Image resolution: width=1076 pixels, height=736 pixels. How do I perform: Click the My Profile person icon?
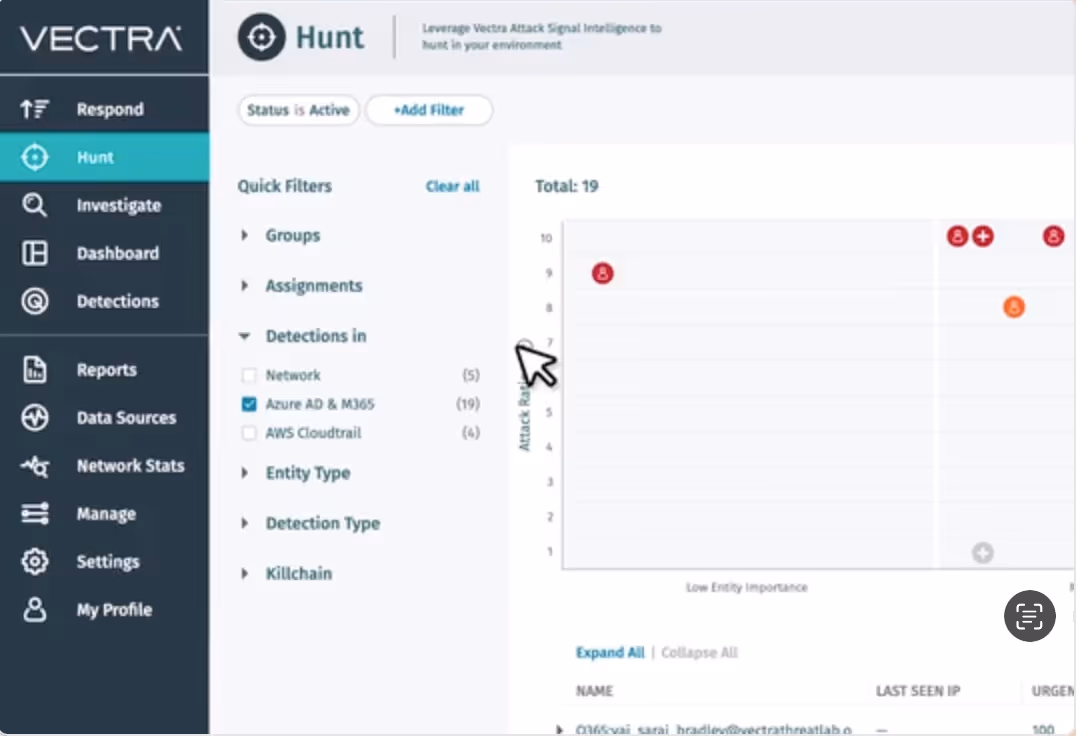pyautogui.click(x=34, y=610)
